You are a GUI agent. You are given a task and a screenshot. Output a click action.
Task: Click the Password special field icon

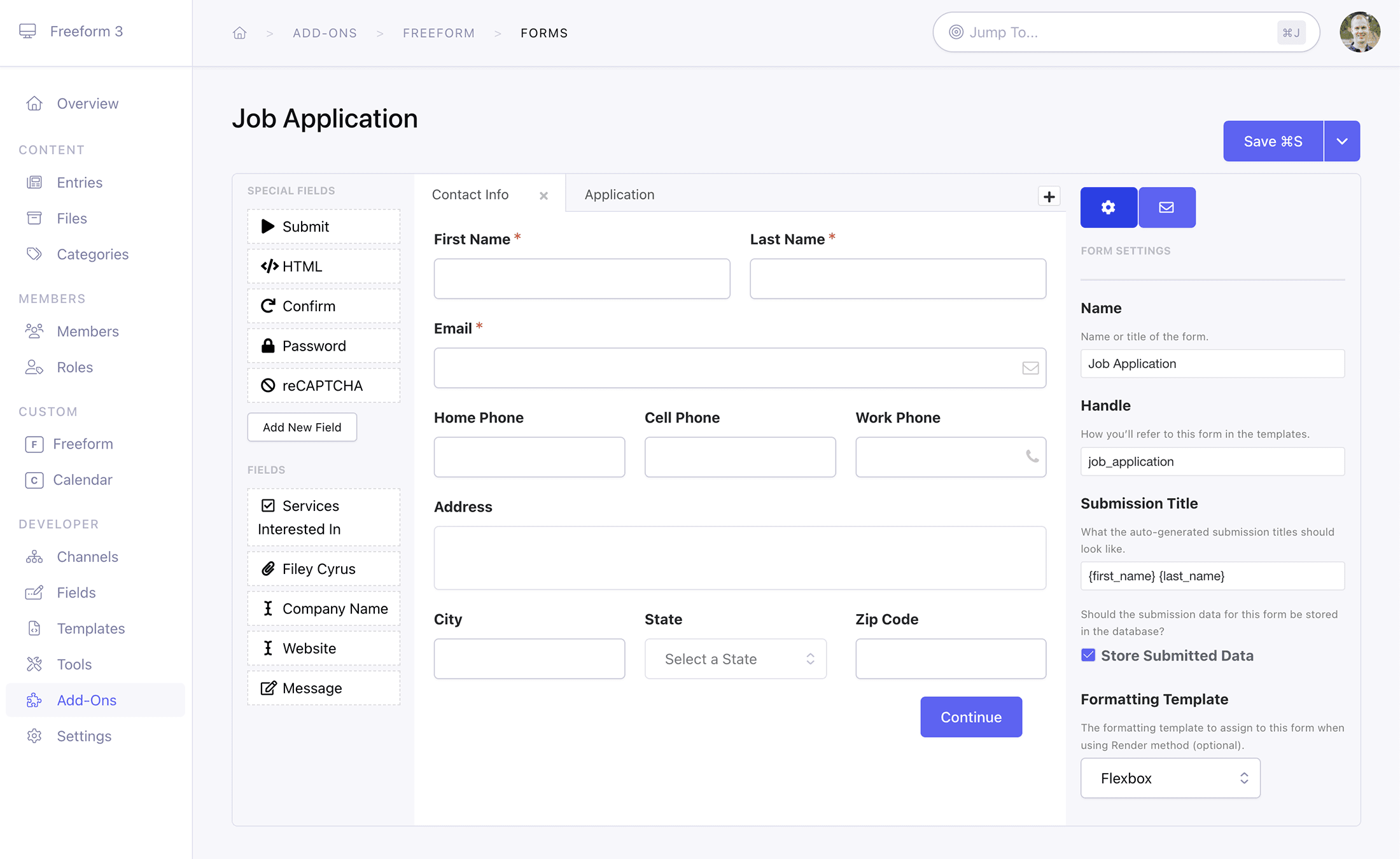[267, 344]
